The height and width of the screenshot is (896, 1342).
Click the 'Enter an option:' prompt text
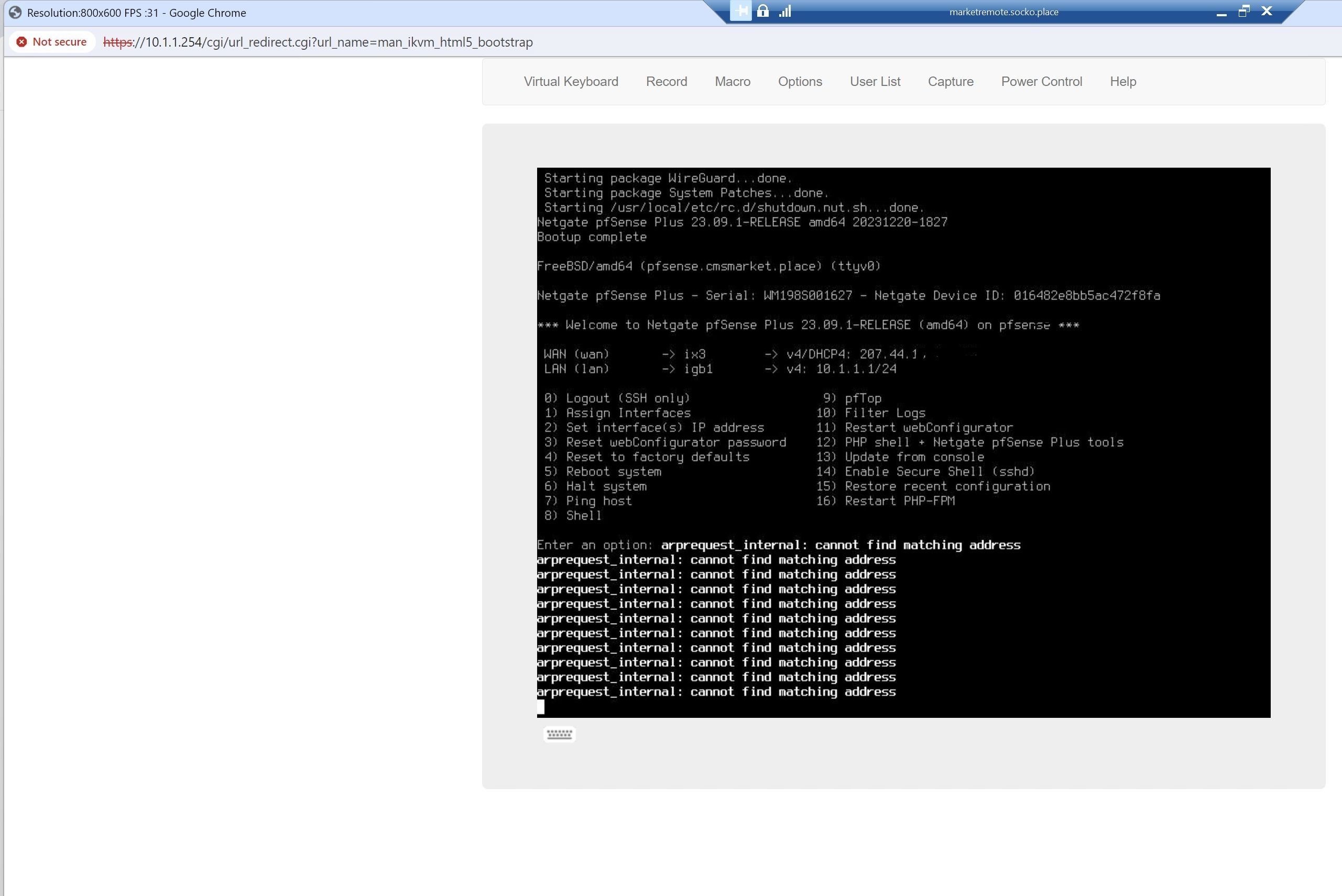(x=595, y=545)
